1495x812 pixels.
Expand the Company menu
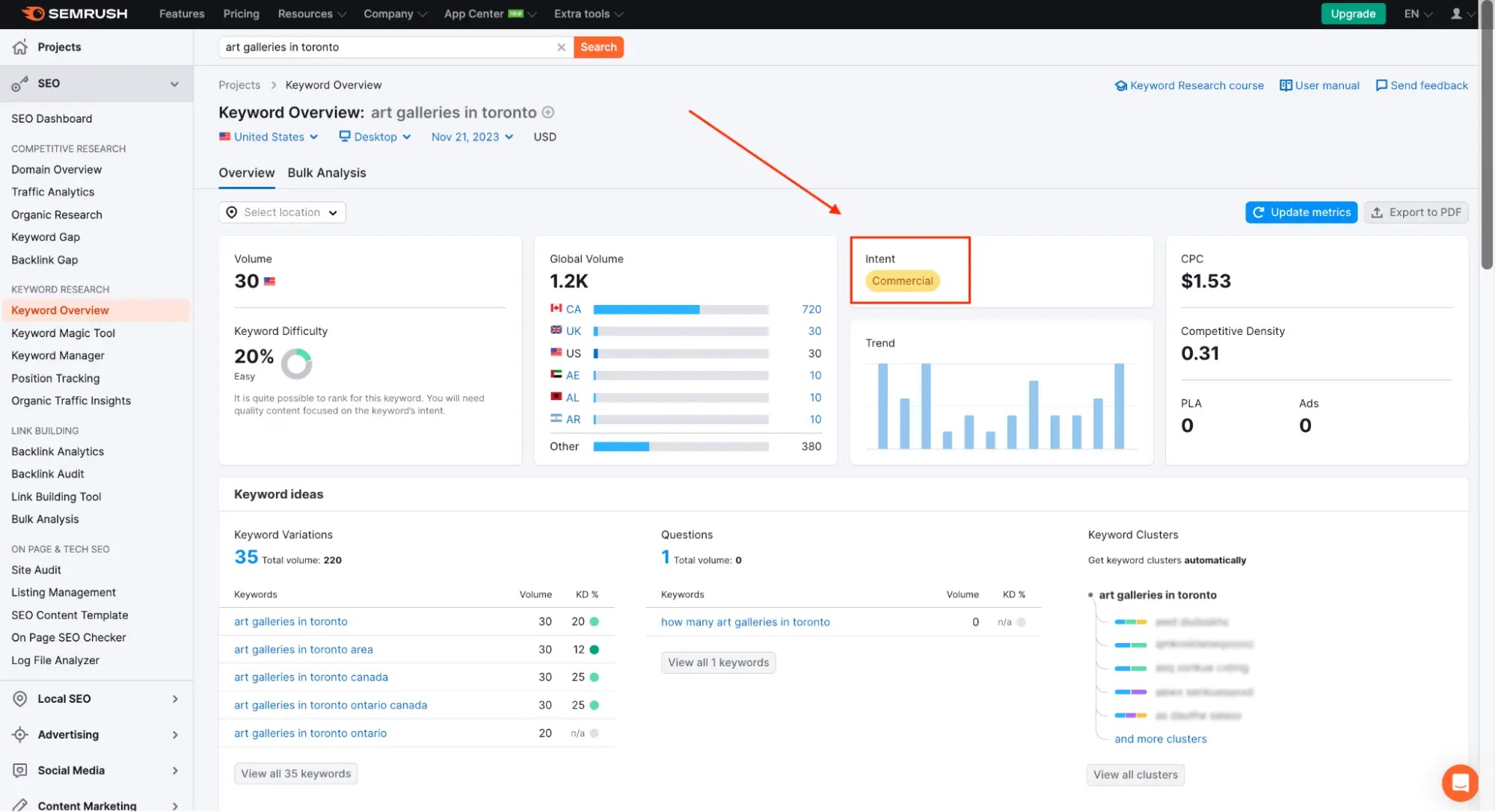[x=395, y=13]
